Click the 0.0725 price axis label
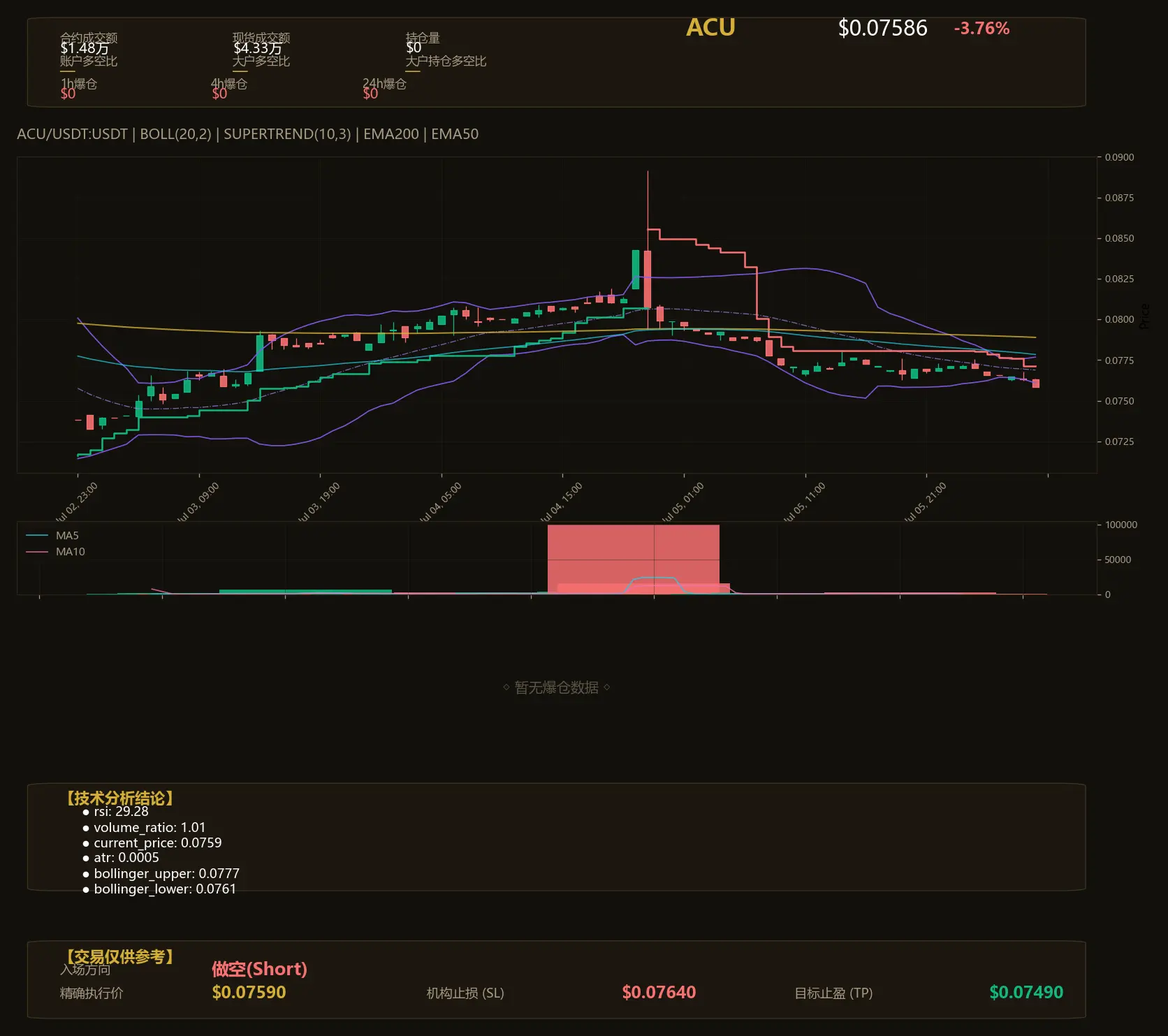Screen dimensions: 1168x1036 pyautogui.click(x=1119, y=442)
